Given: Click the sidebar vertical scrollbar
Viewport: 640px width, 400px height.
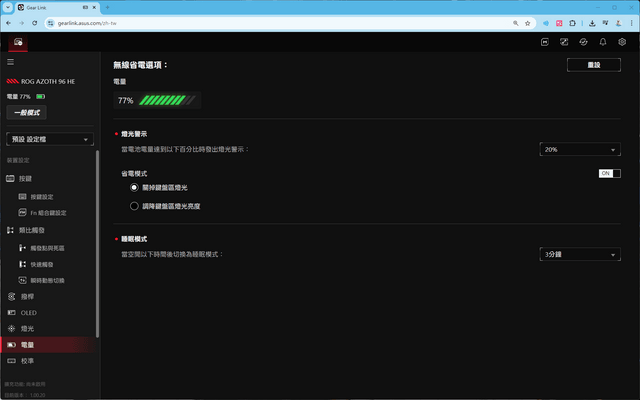Looking at the screenshot, I should 97,244.
